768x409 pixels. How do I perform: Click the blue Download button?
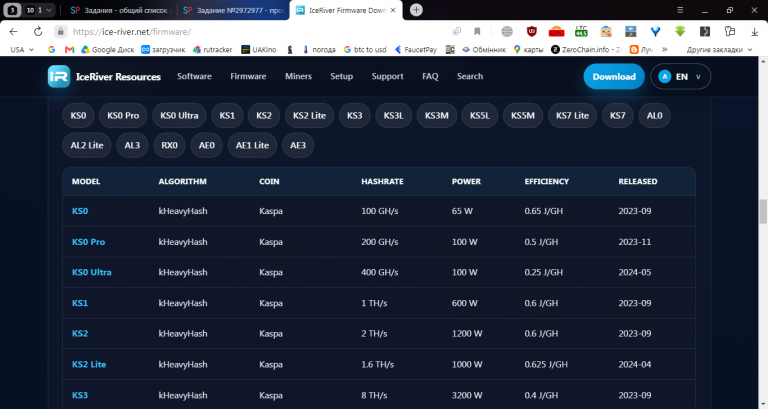point(614,76)
